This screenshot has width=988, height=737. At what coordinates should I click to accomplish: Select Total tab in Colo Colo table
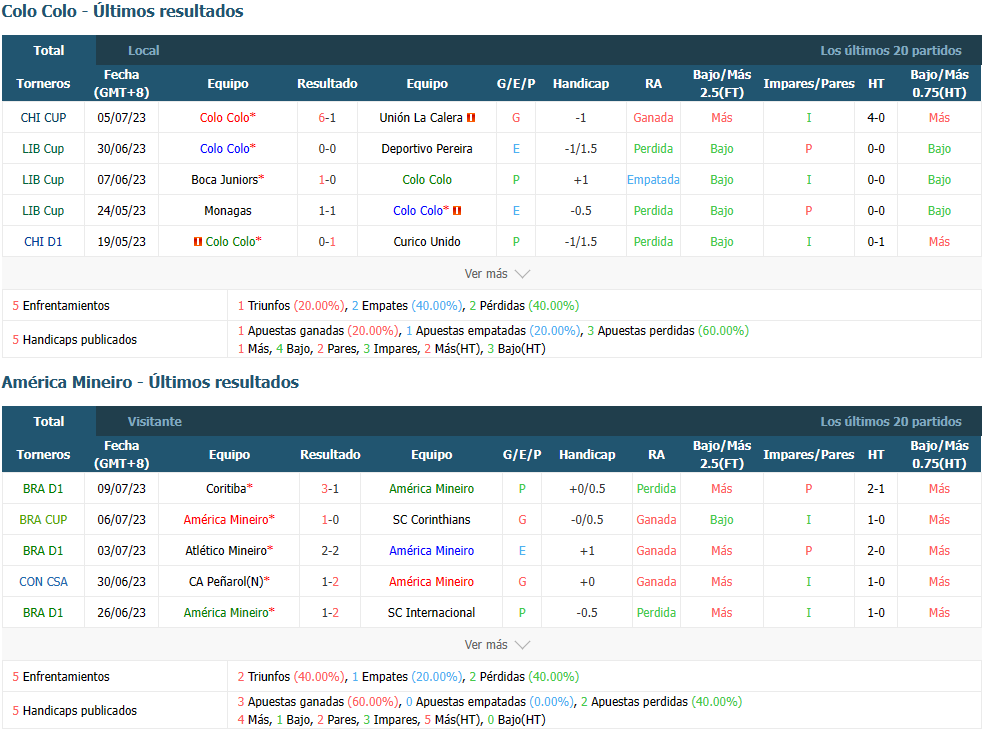[x=49, y=50]
